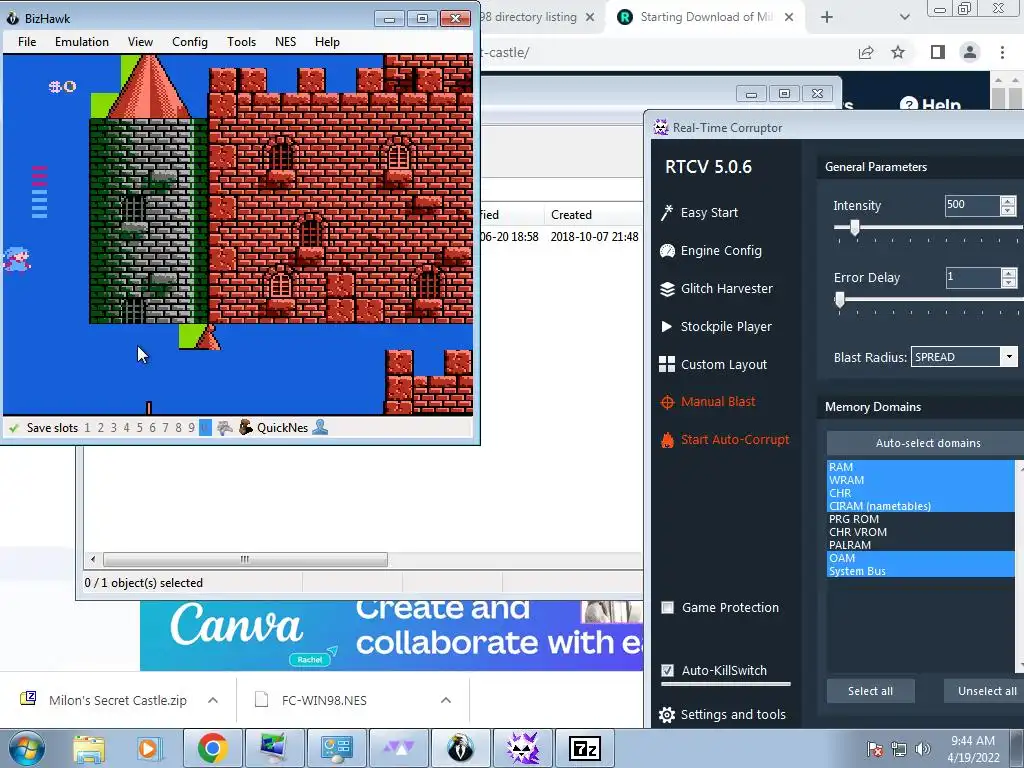Image resolution: width=1024 pixels, height=768 pixels.
Task: Select save slot 1 in BizHawk
Action: (88, 428)
